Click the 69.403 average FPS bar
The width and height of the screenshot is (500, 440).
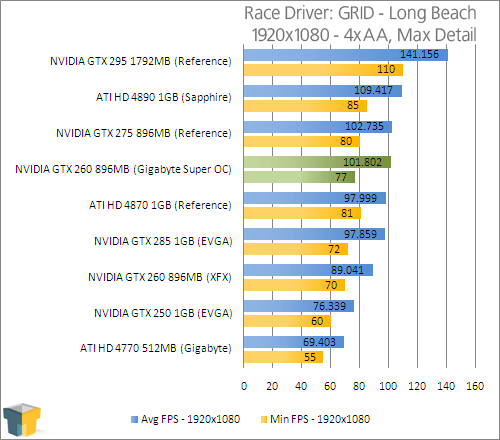(x=294, y=342)
